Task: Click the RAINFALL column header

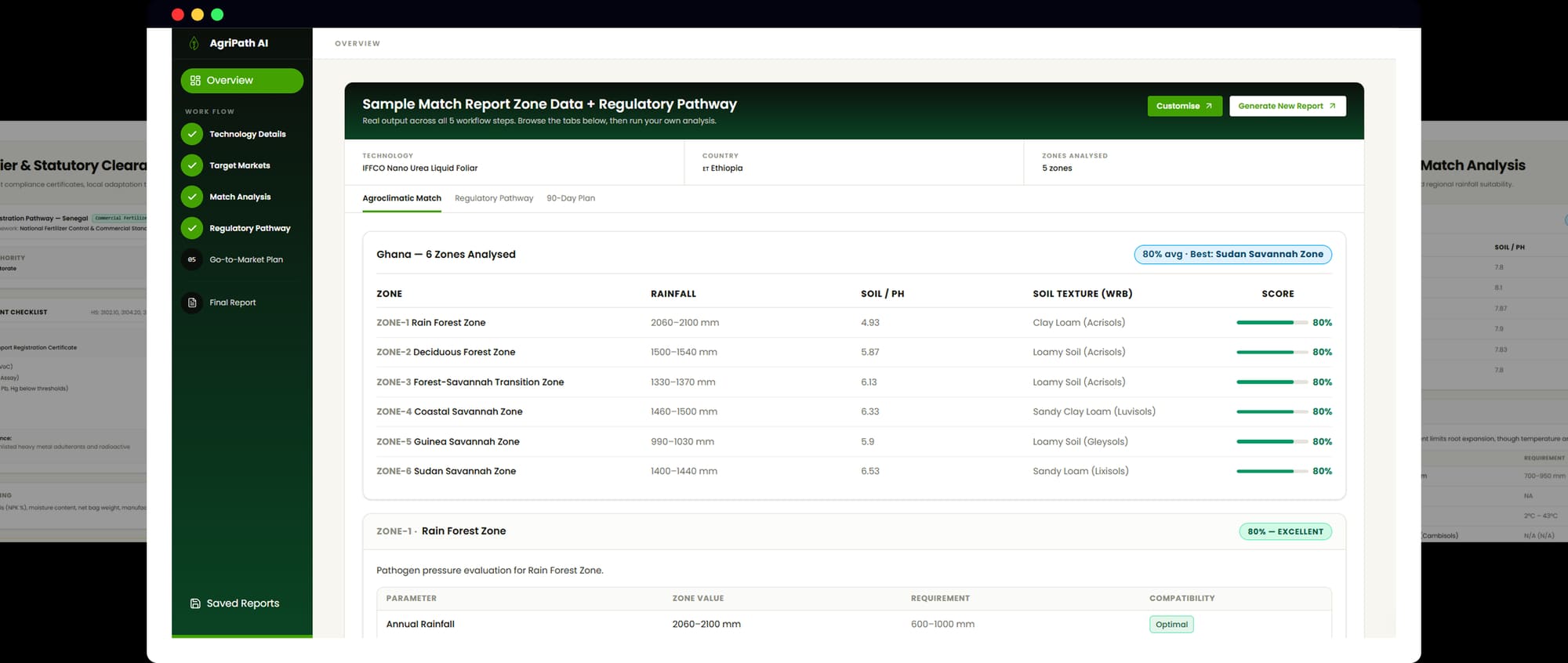Action: click(x=673, y=294)
